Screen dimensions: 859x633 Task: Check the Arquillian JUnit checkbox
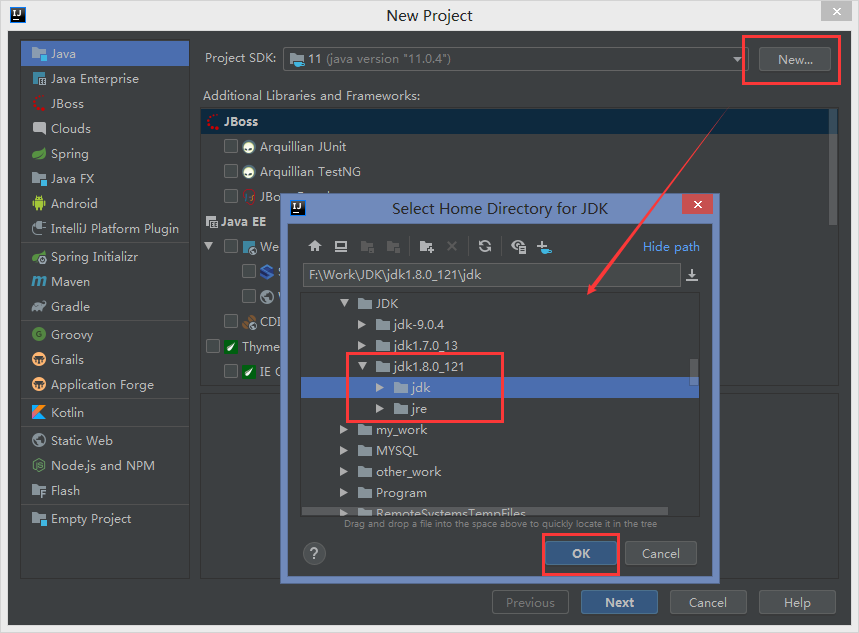point(231,145)
